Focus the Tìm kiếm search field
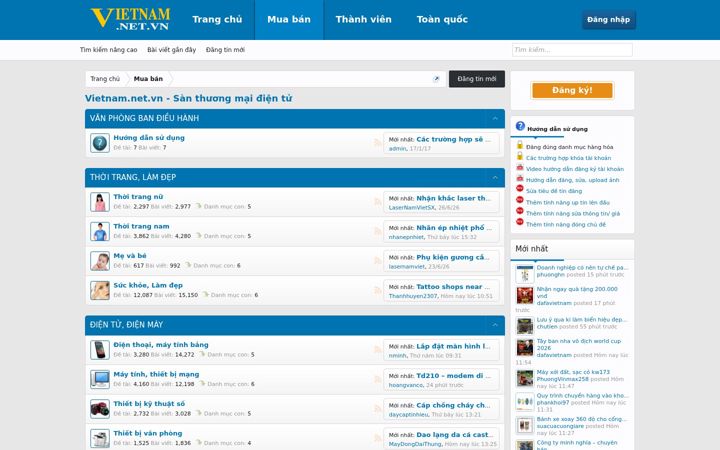The image size is (720, 450). pos(572,50)
